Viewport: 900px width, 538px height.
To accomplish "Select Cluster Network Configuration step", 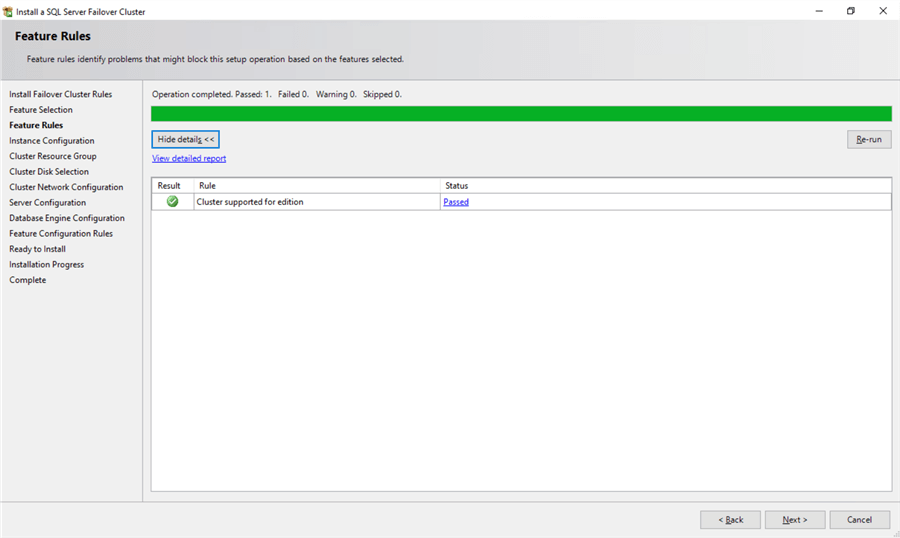I will point(66,187).
